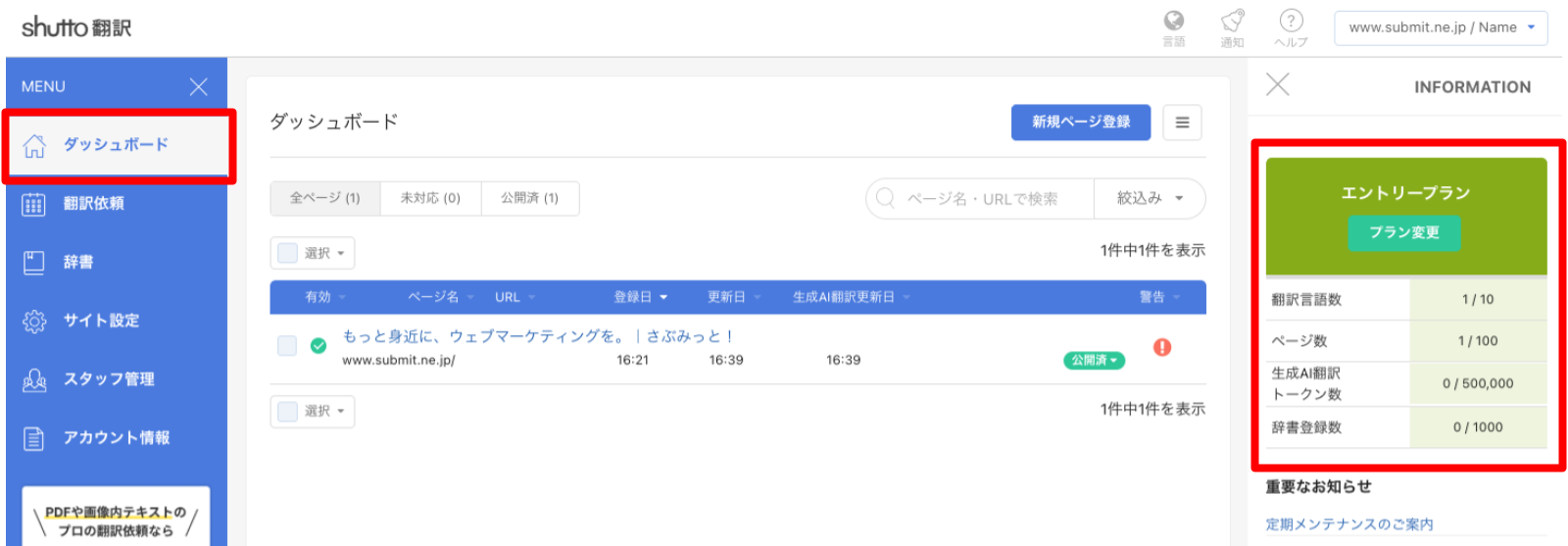Open the lower 選択 dropdown arrow

(x=341, y=412)
